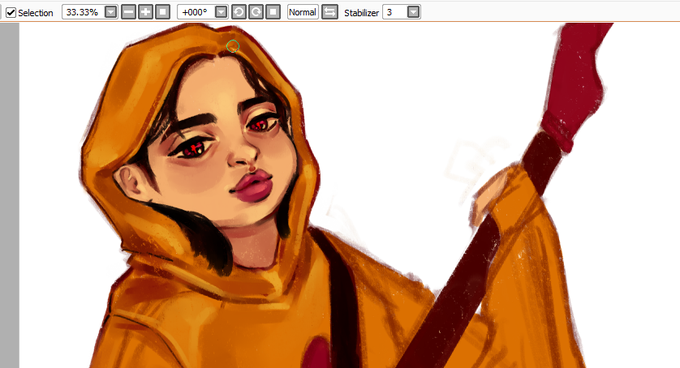Rotate canvas counterclockwise

(x=239, y=12)
